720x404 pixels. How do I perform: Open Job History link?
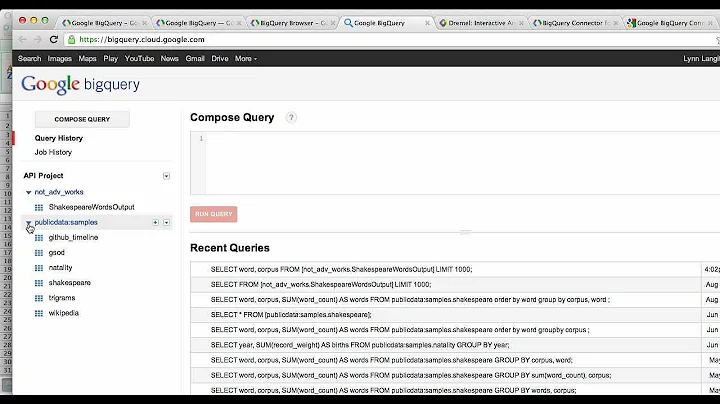point(53,152)
